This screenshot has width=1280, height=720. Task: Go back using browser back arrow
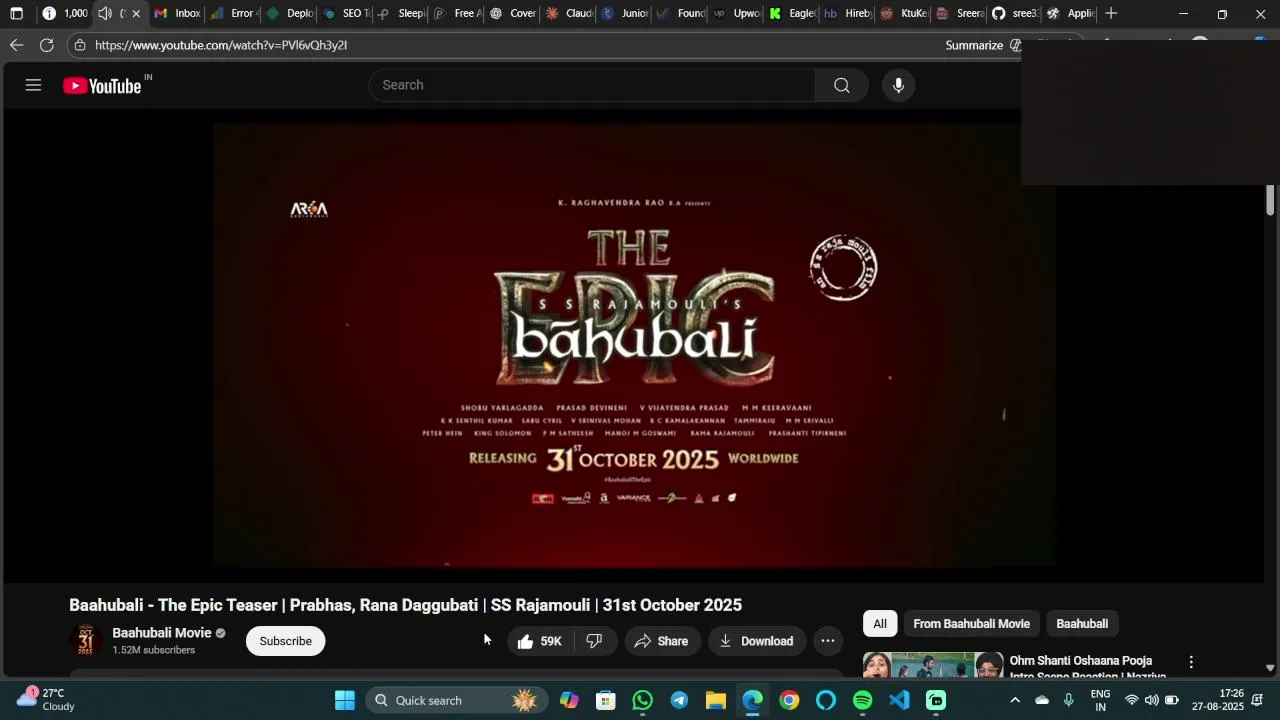16,45
